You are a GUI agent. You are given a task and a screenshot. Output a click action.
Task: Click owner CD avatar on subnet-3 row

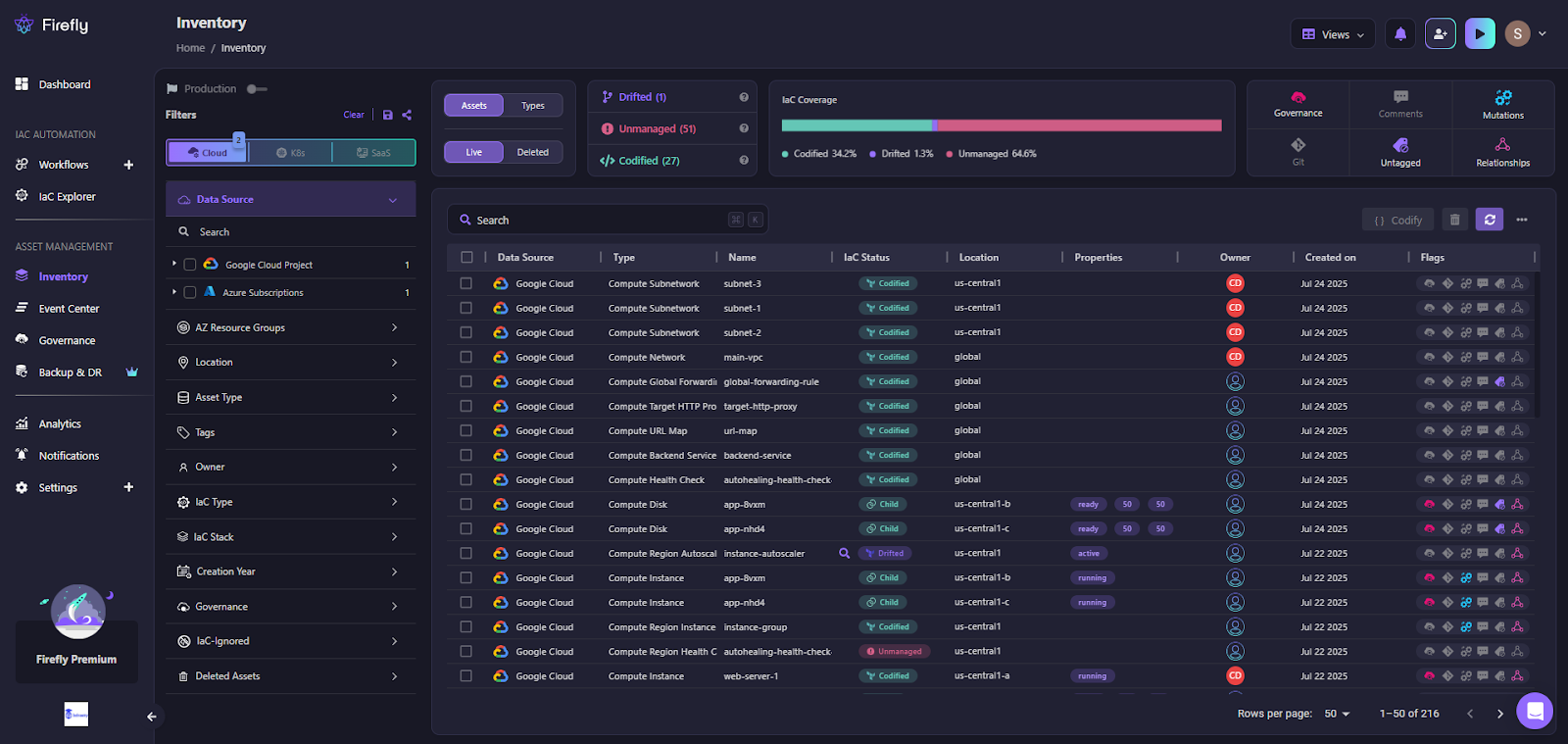[1235, 283]
